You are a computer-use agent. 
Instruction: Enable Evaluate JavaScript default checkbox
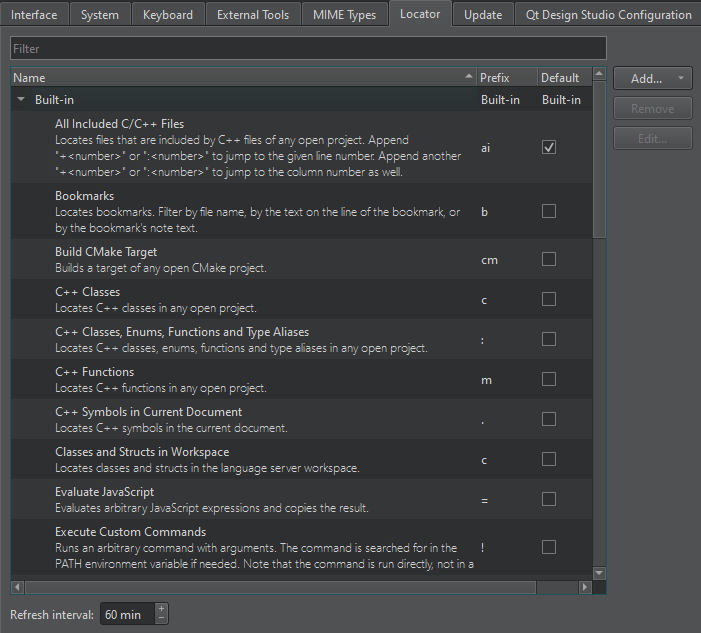[549, 499]
